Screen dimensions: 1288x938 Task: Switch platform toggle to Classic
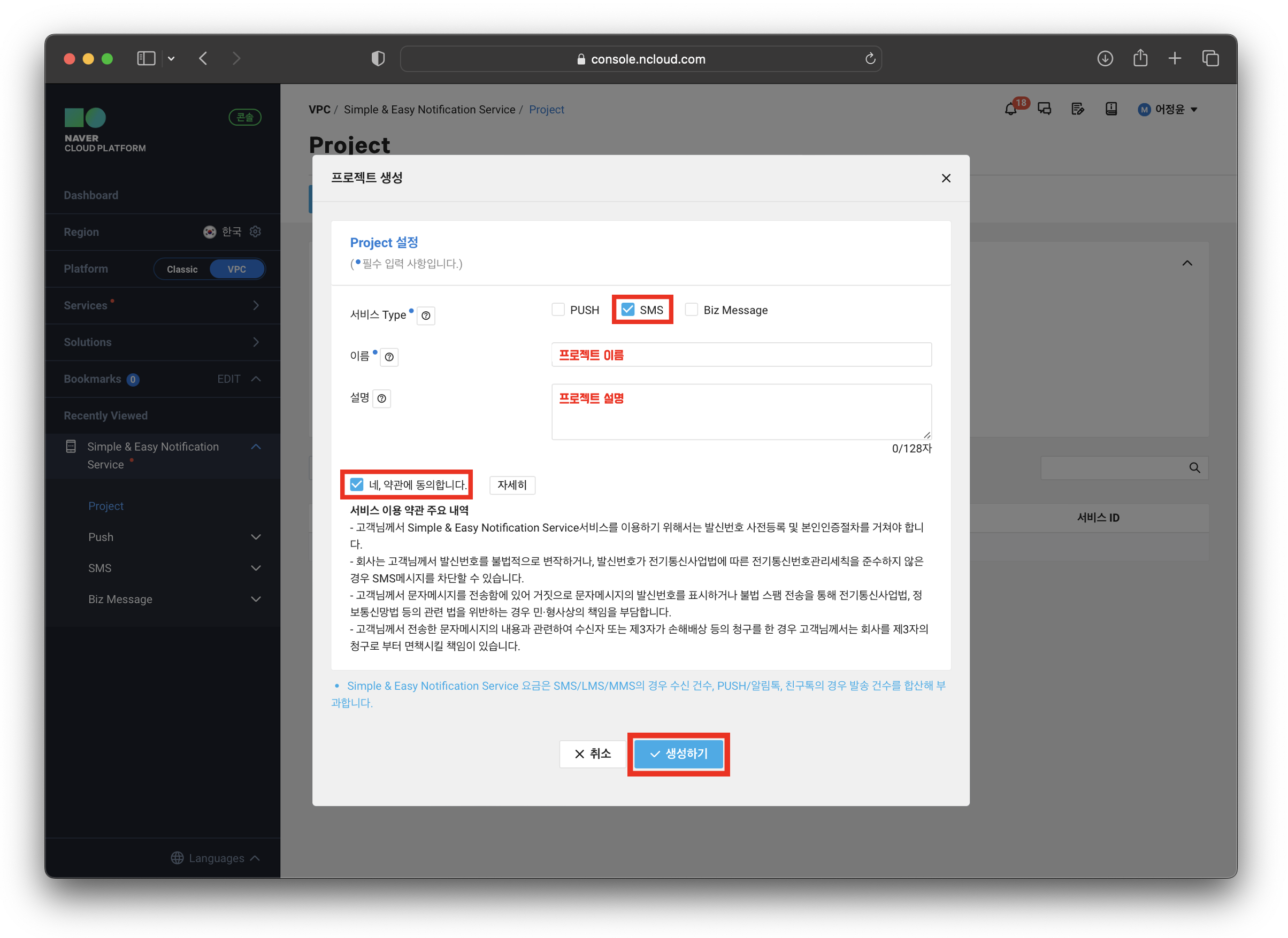click(182, 269)
